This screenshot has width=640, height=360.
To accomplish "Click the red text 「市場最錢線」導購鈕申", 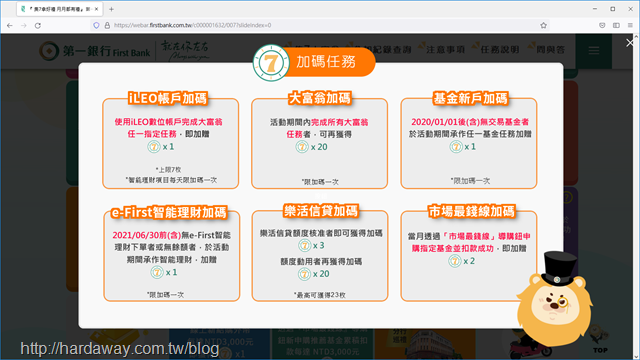I will click(487, 236).
